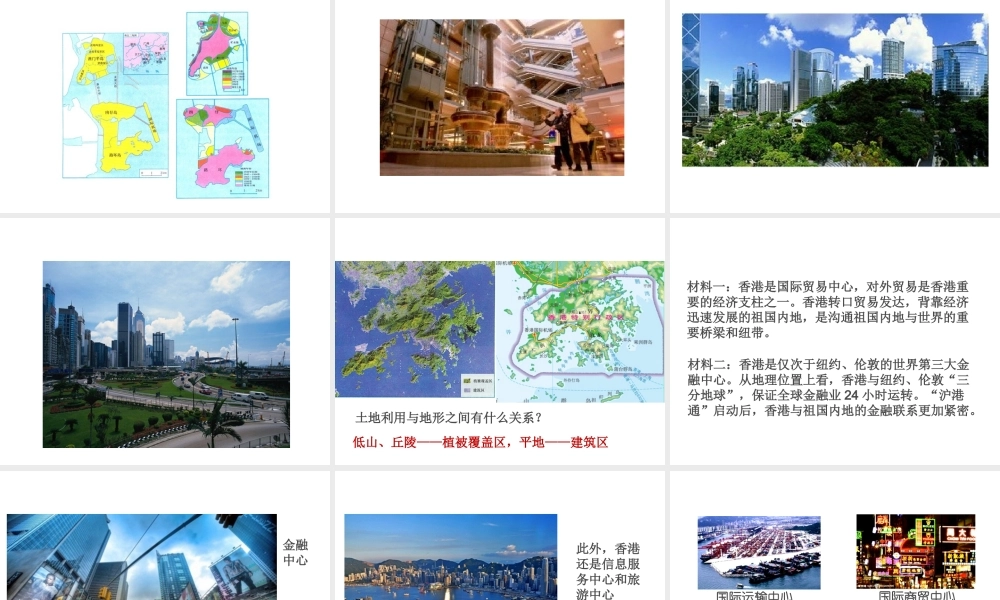Select the red answer text 低山、丘陵——植被覆盖区

(429, 443)
